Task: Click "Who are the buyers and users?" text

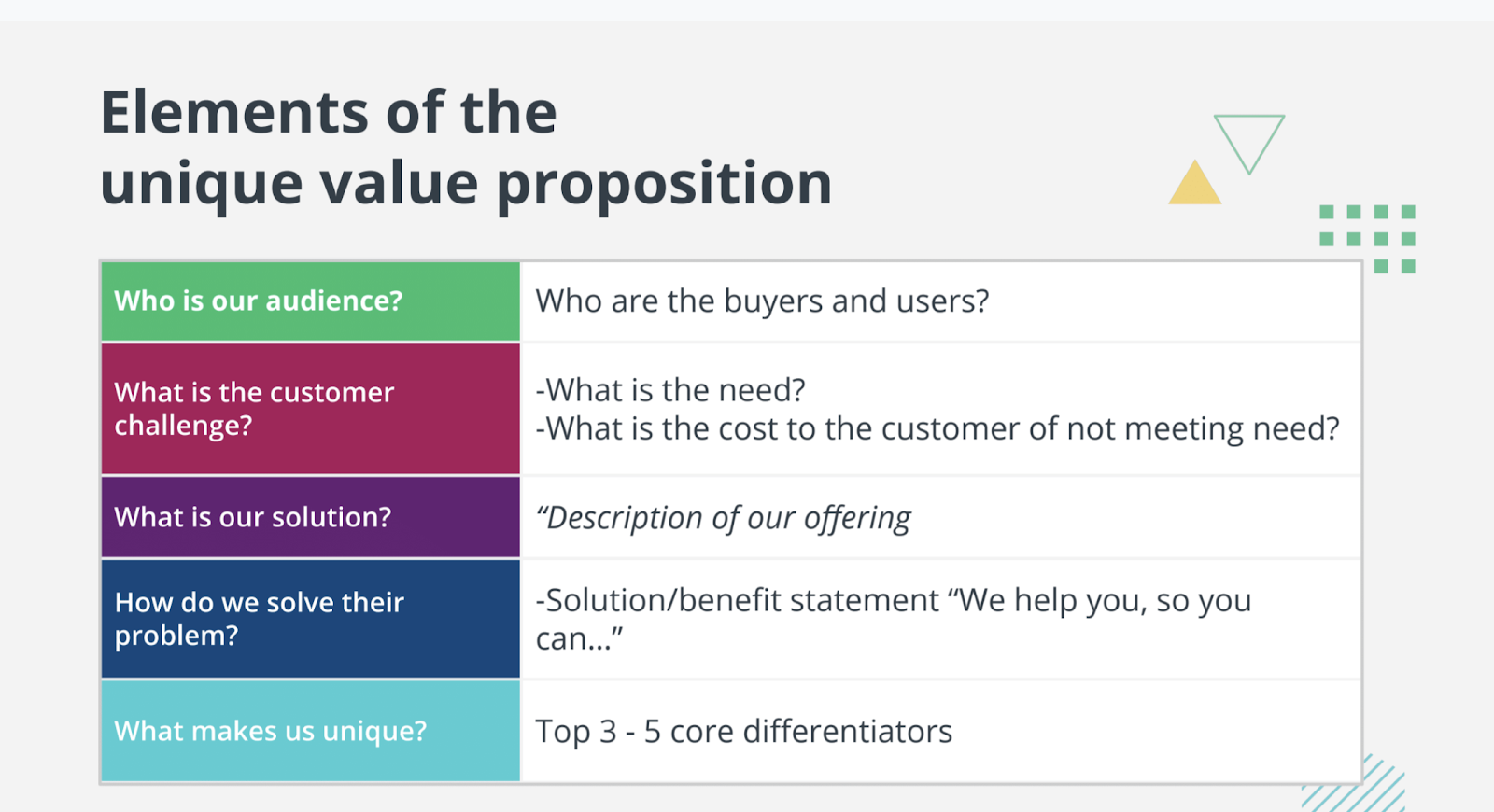Action: [x=762, y=301]
